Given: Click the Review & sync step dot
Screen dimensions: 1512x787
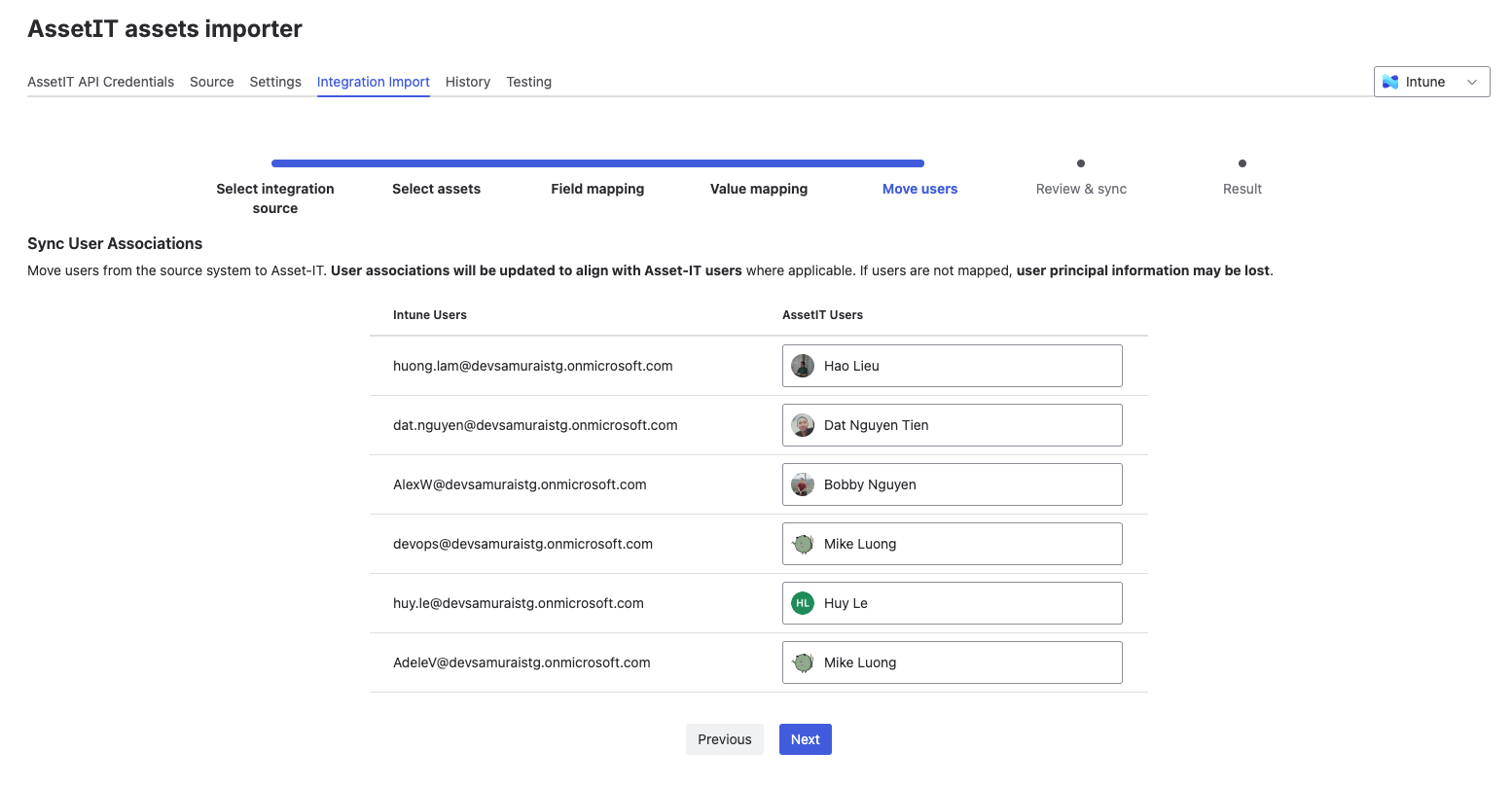Looking at the screenshot, I should click(1081, 163).
